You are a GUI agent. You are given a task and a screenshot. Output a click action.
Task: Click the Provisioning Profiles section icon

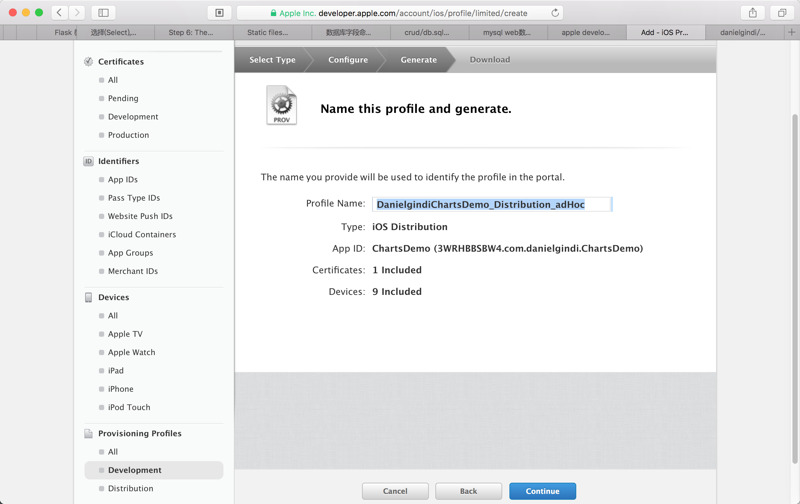89,434
